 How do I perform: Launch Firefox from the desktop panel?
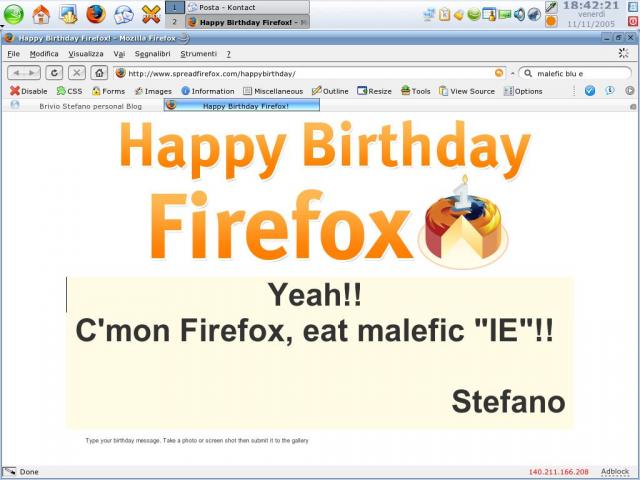(95, 14)
